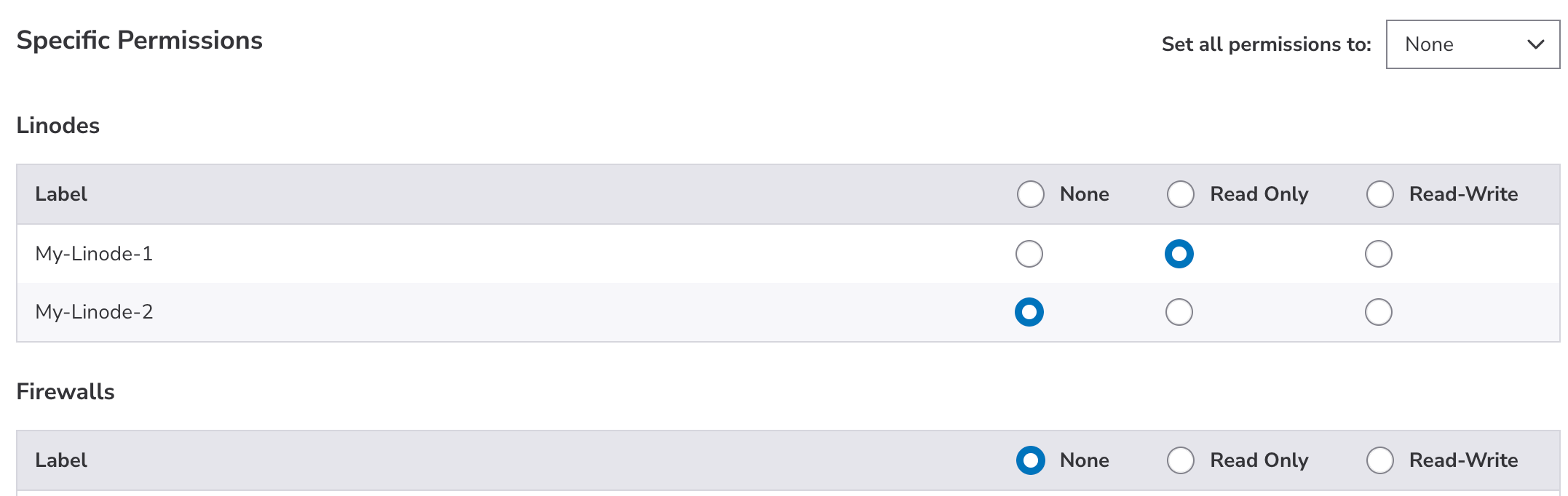The height and width of the screenshot is (496, 1568).
Task: Click the My-Linode-2 row label
Action: tap(94, 312)
